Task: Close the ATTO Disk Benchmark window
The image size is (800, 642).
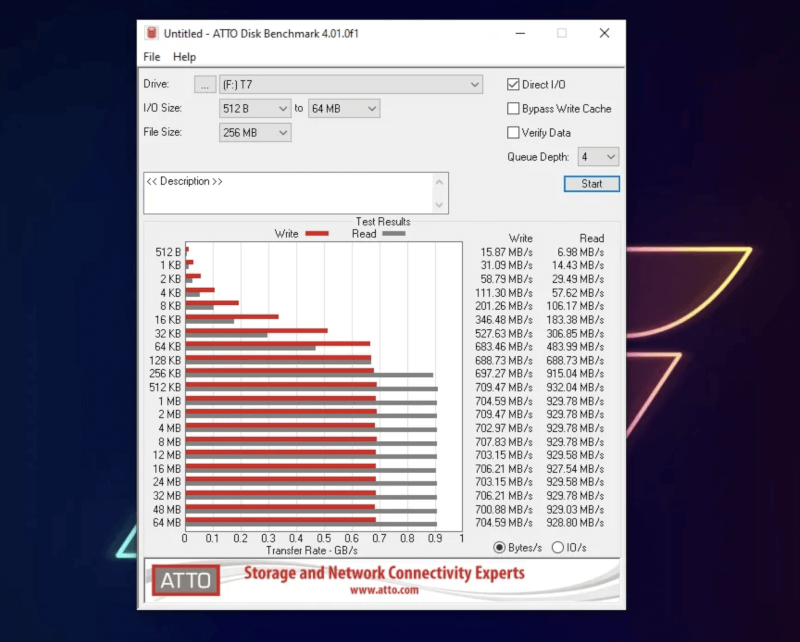Action: coord(605,33)
